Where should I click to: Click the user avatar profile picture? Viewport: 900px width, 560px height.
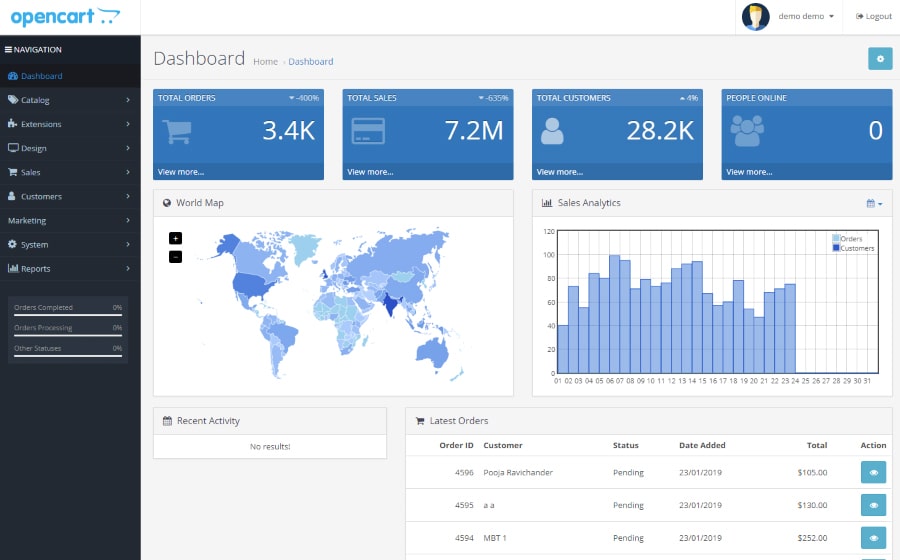click(755, 17)
